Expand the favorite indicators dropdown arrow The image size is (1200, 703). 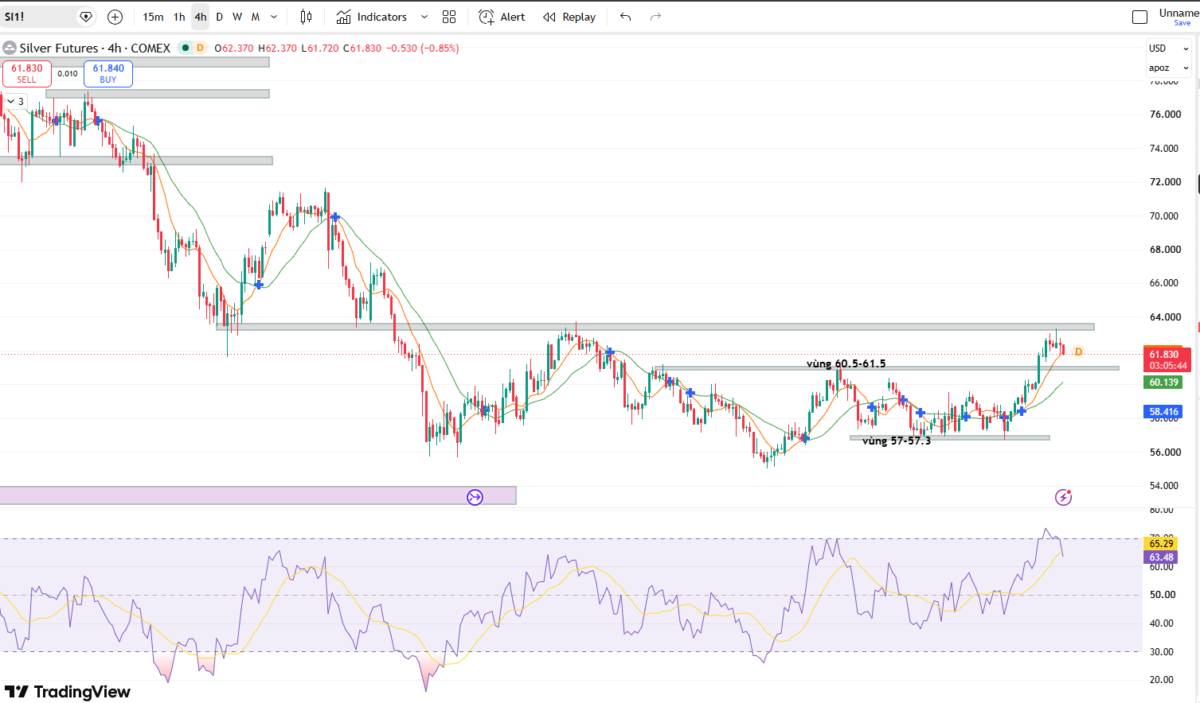[x=424, y=17]
